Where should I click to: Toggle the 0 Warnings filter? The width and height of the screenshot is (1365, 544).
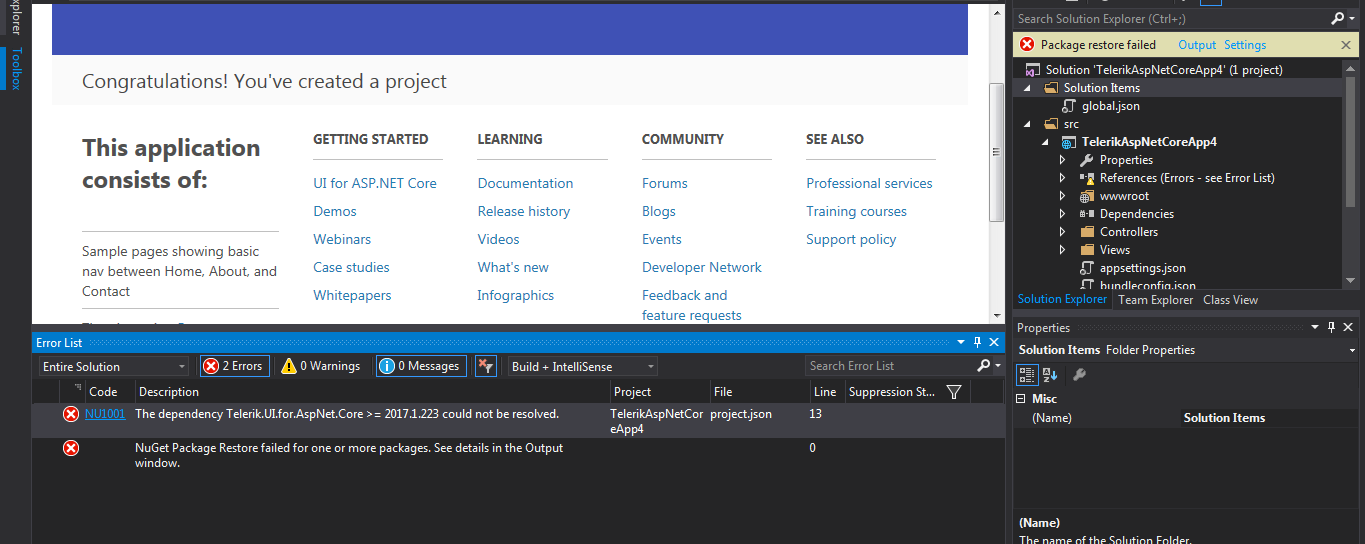click(320, 366)
